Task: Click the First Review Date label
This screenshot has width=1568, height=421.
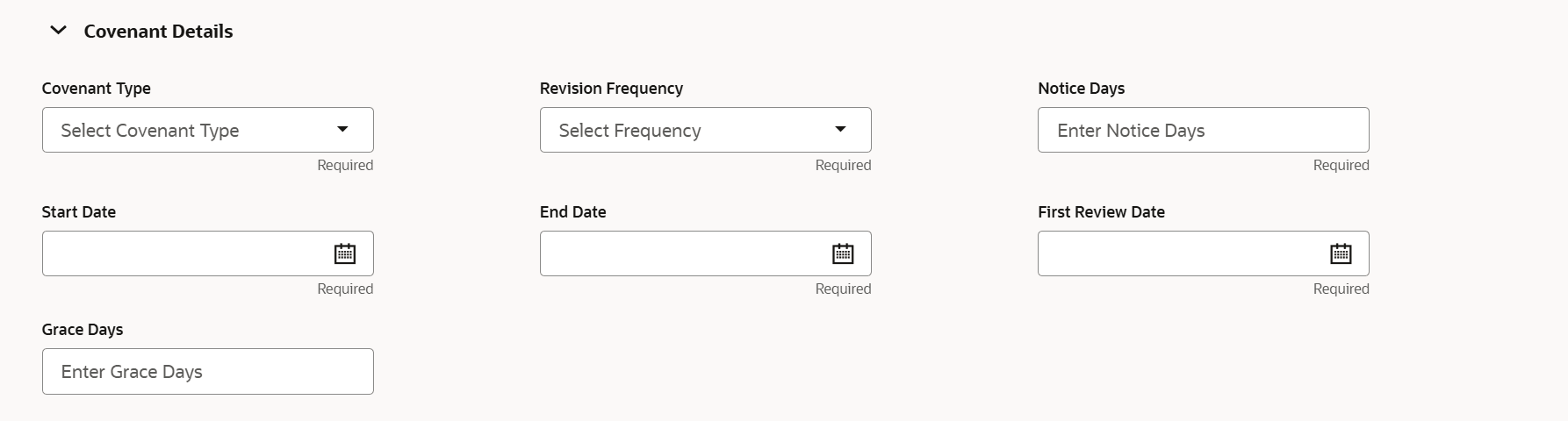Action: pos(1101,212)
